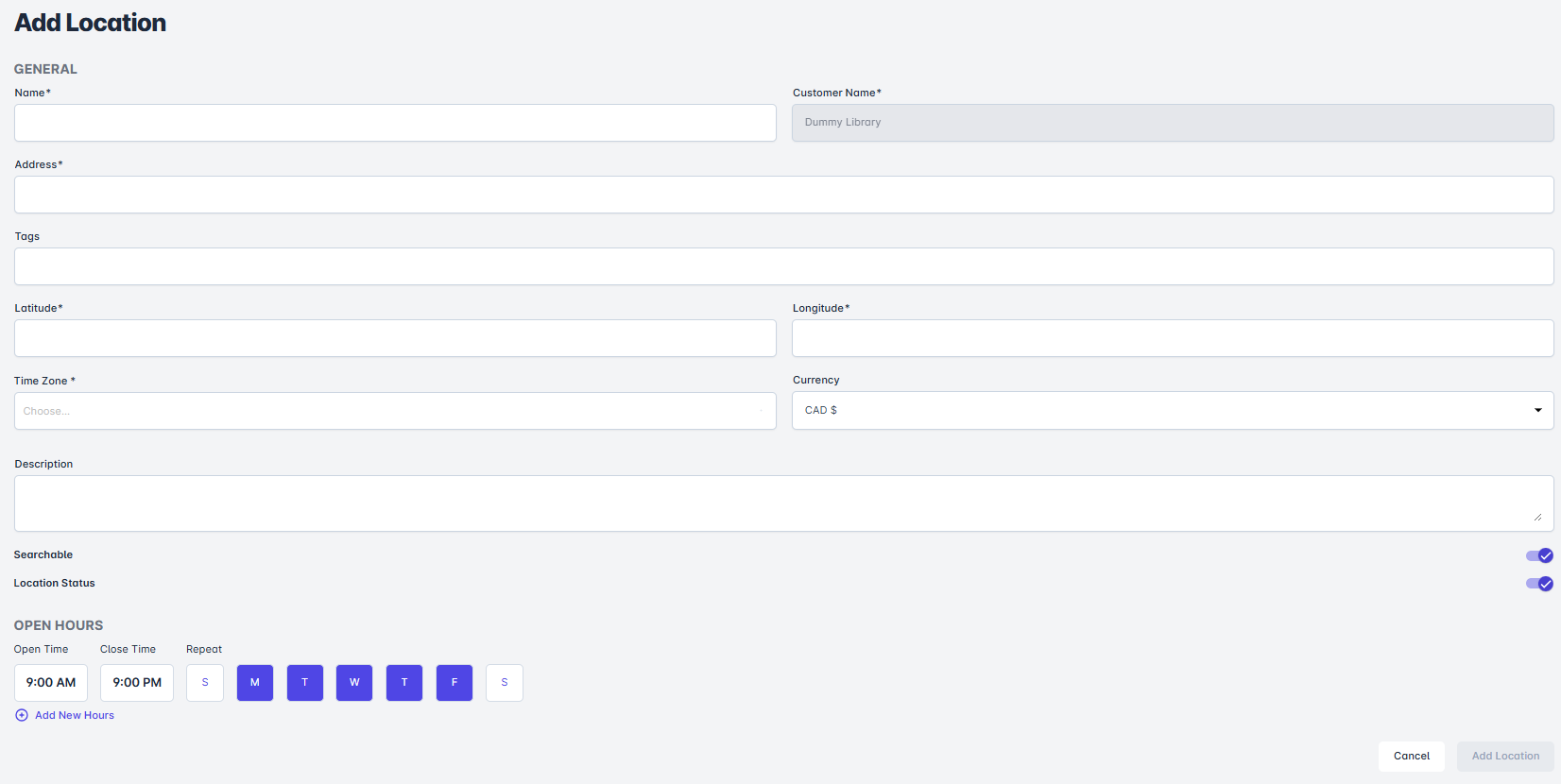Image resolution: width=1561 pixels, height=784 pixels.
Task: Expand the Currency dropdown arrow
Action: pyautogui.click(x=1537, y=410)
